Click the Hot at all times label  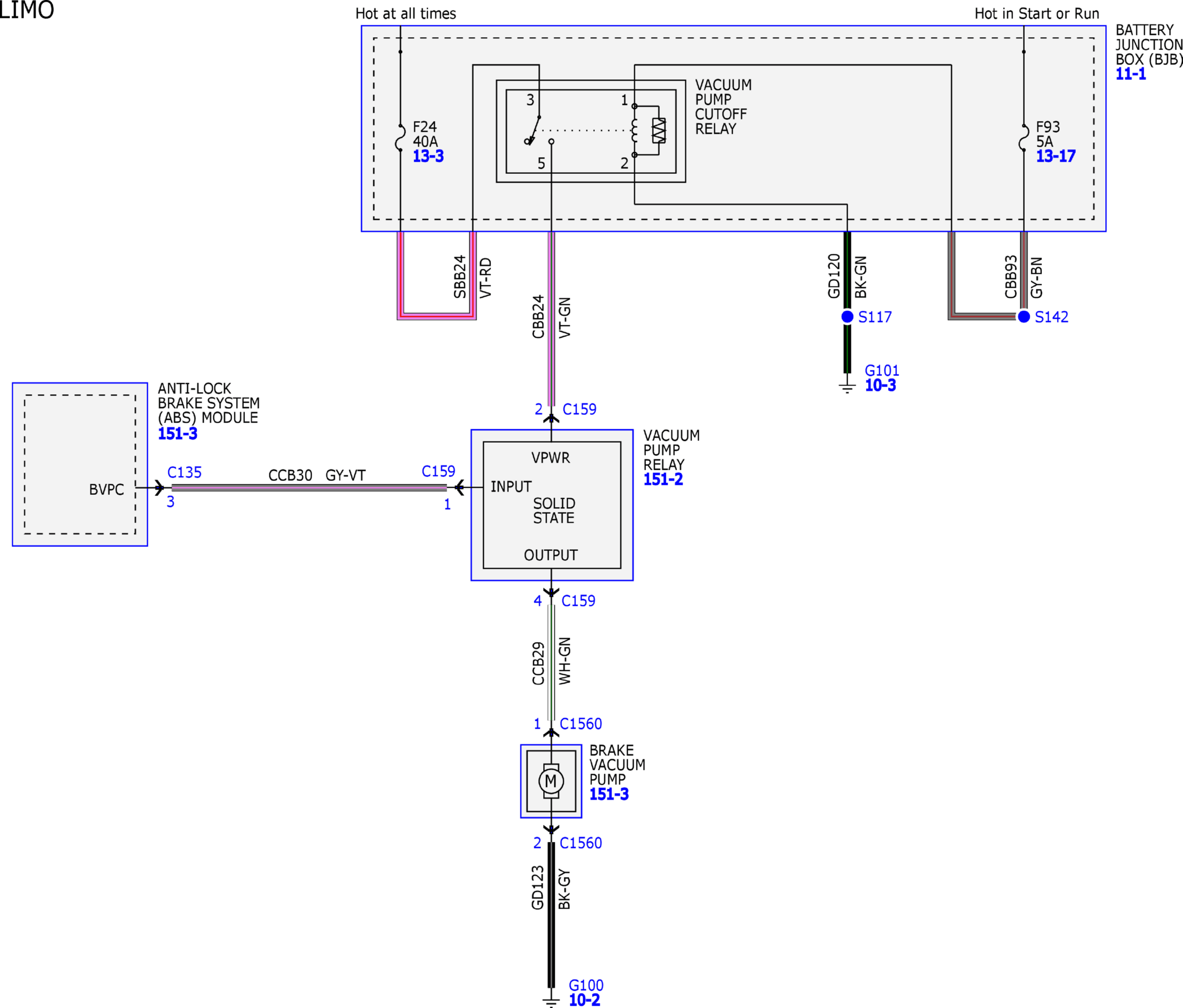tap(406, 14)
